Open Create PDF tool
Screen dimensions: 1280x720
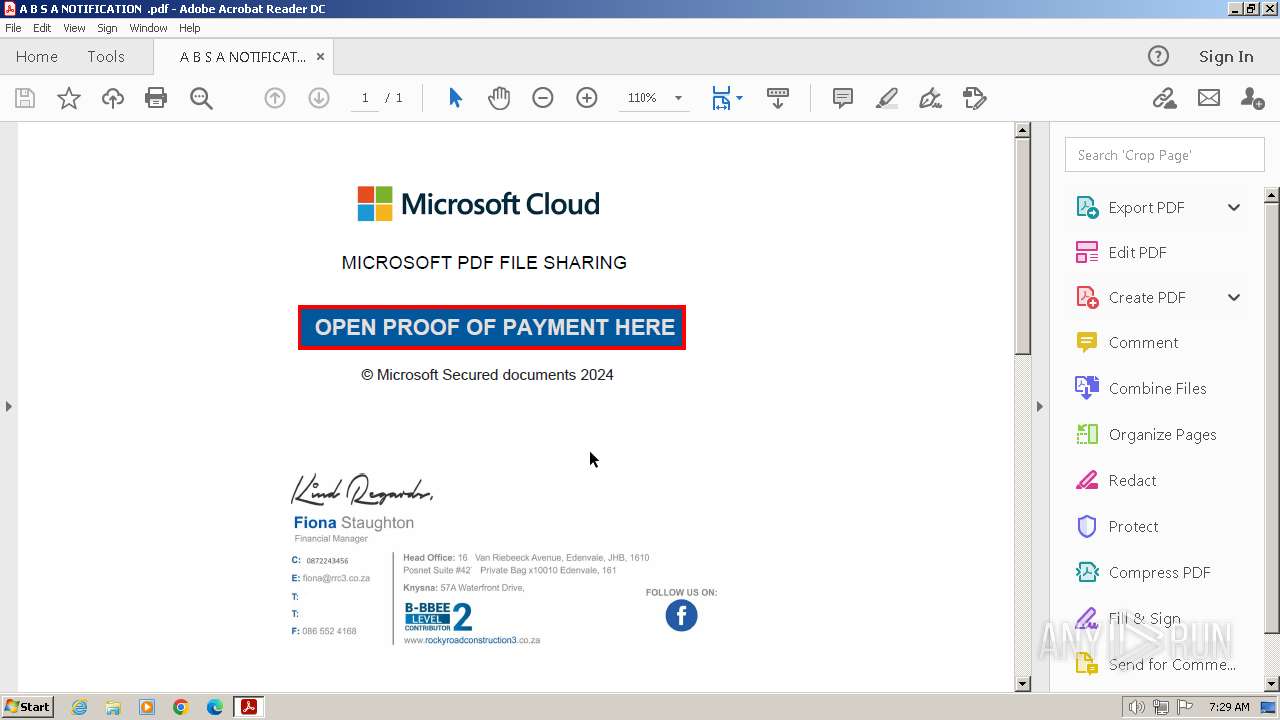[1147, 297]
